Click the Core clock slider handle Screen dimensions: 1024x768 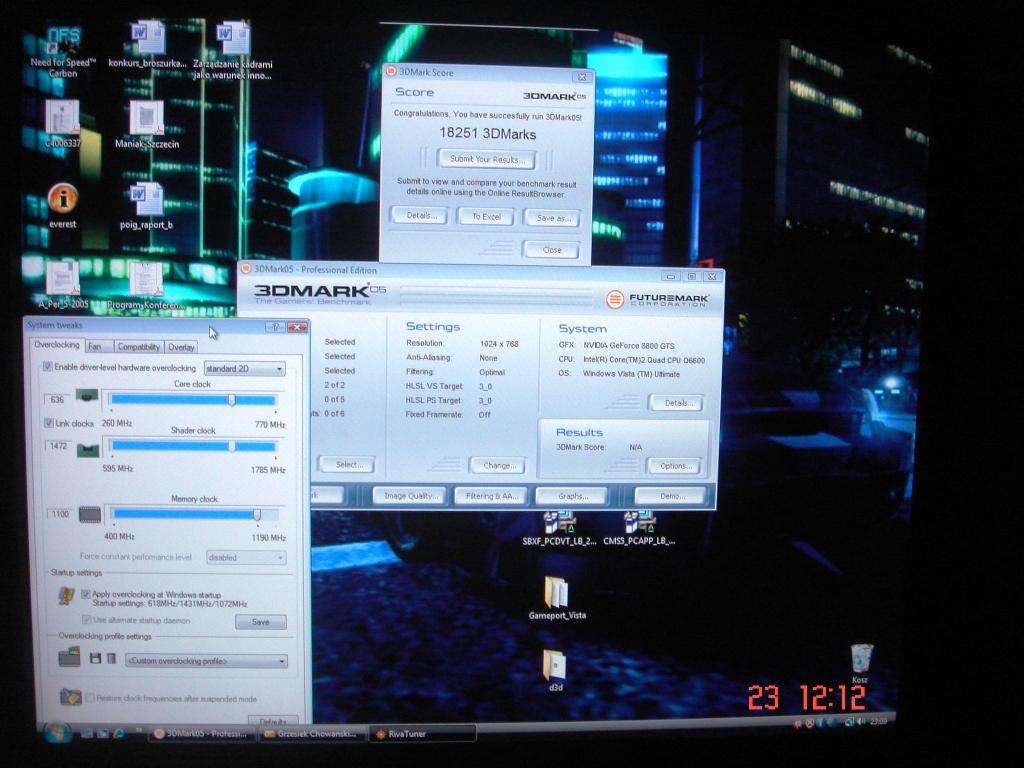(231, 400)
